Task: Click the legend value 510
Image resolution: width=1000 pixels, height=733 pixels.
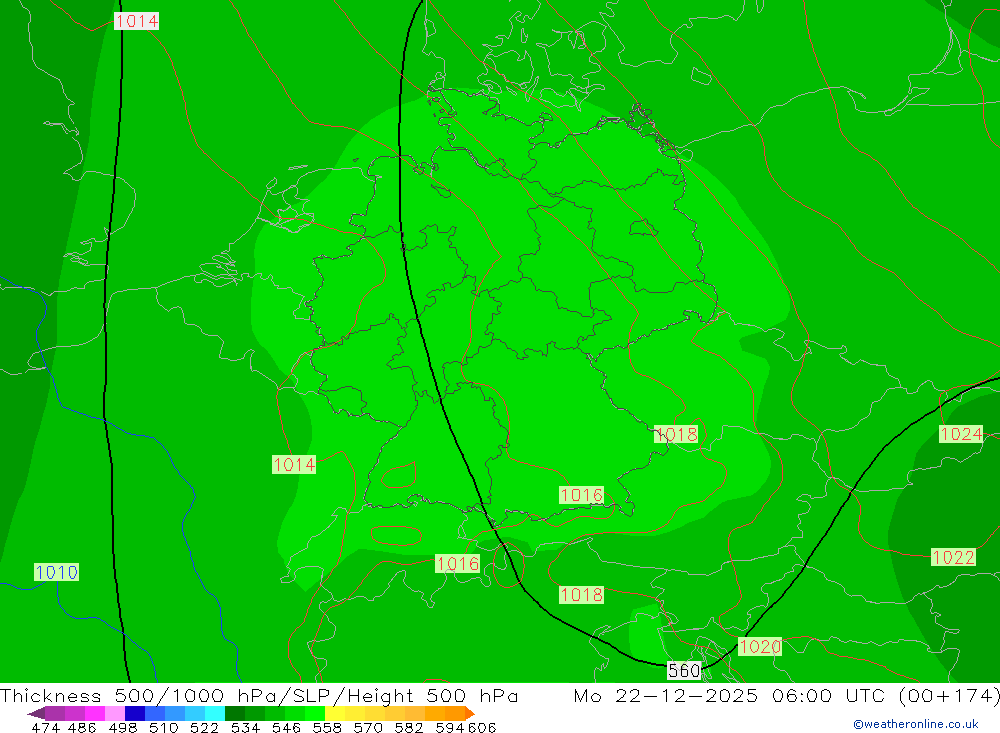Action: [x=164, y=727]
